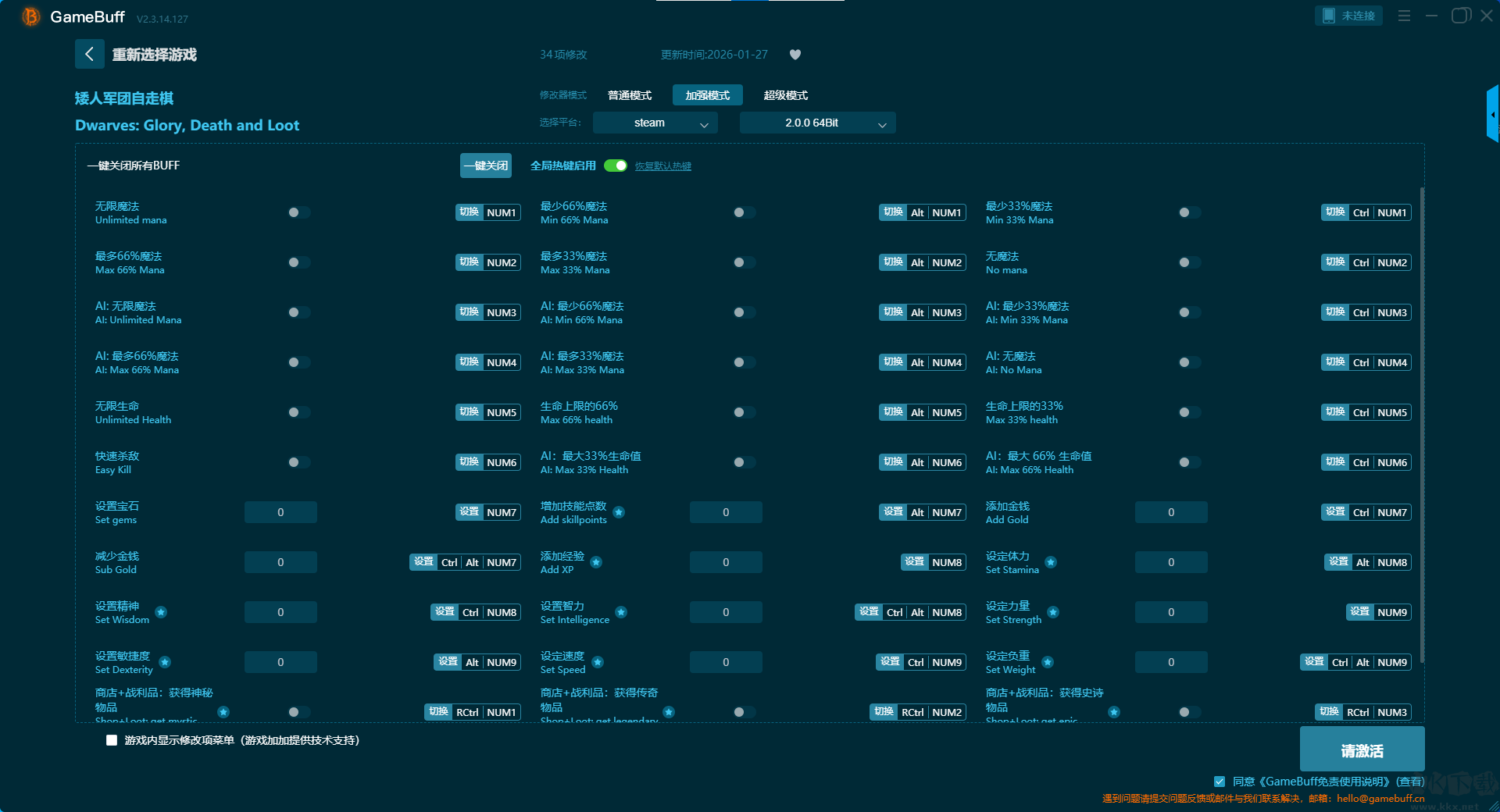This screenshot has width=1500, height=812.
Task: Click the 切换 button for Unlimited mana
Action: [470, 212]
